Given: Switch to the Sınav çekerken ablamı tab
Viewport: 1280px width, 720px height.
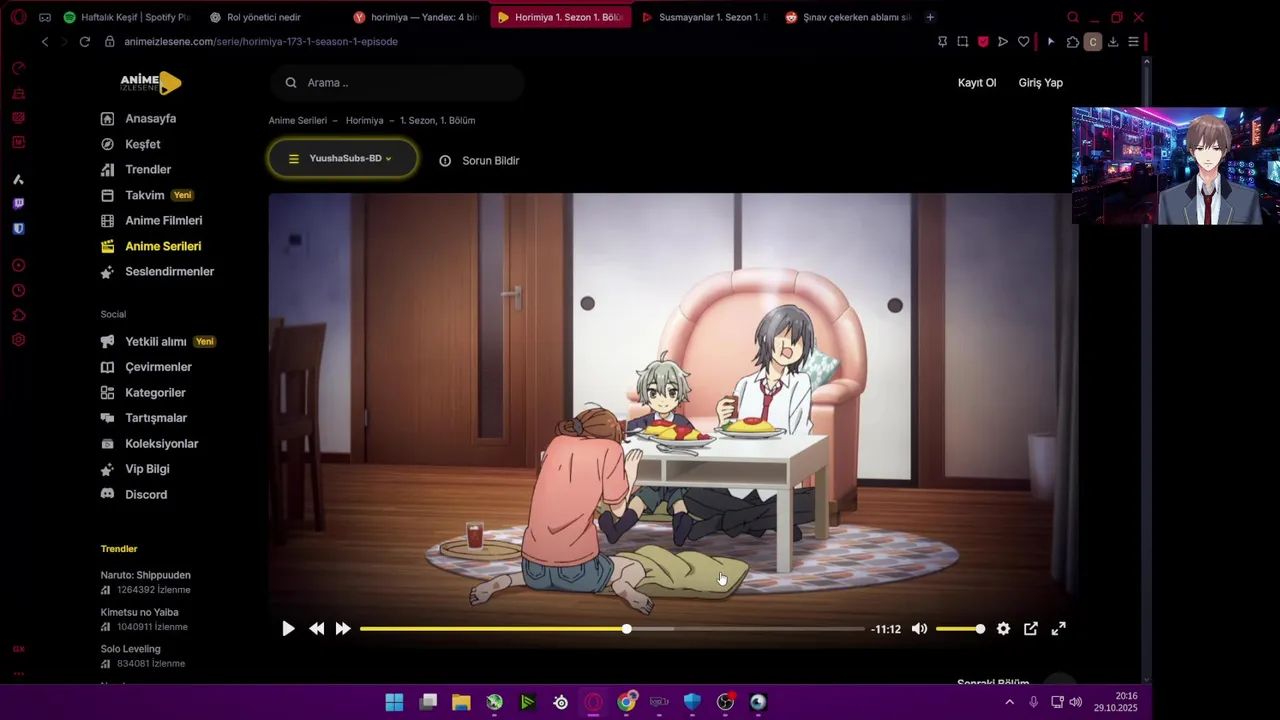Looking at the screenshot, I should (x=848, y=17).
